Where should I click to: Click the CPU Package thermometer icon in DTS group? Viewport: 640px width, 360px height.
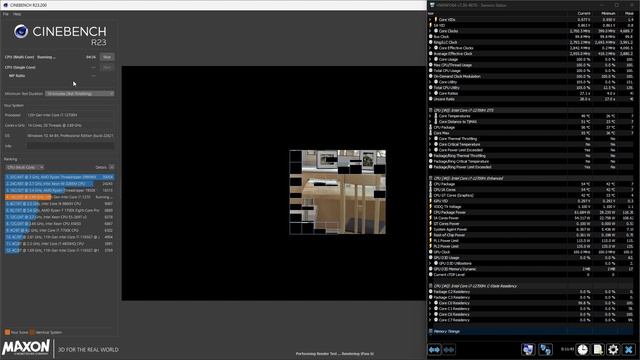coord(431,127)
